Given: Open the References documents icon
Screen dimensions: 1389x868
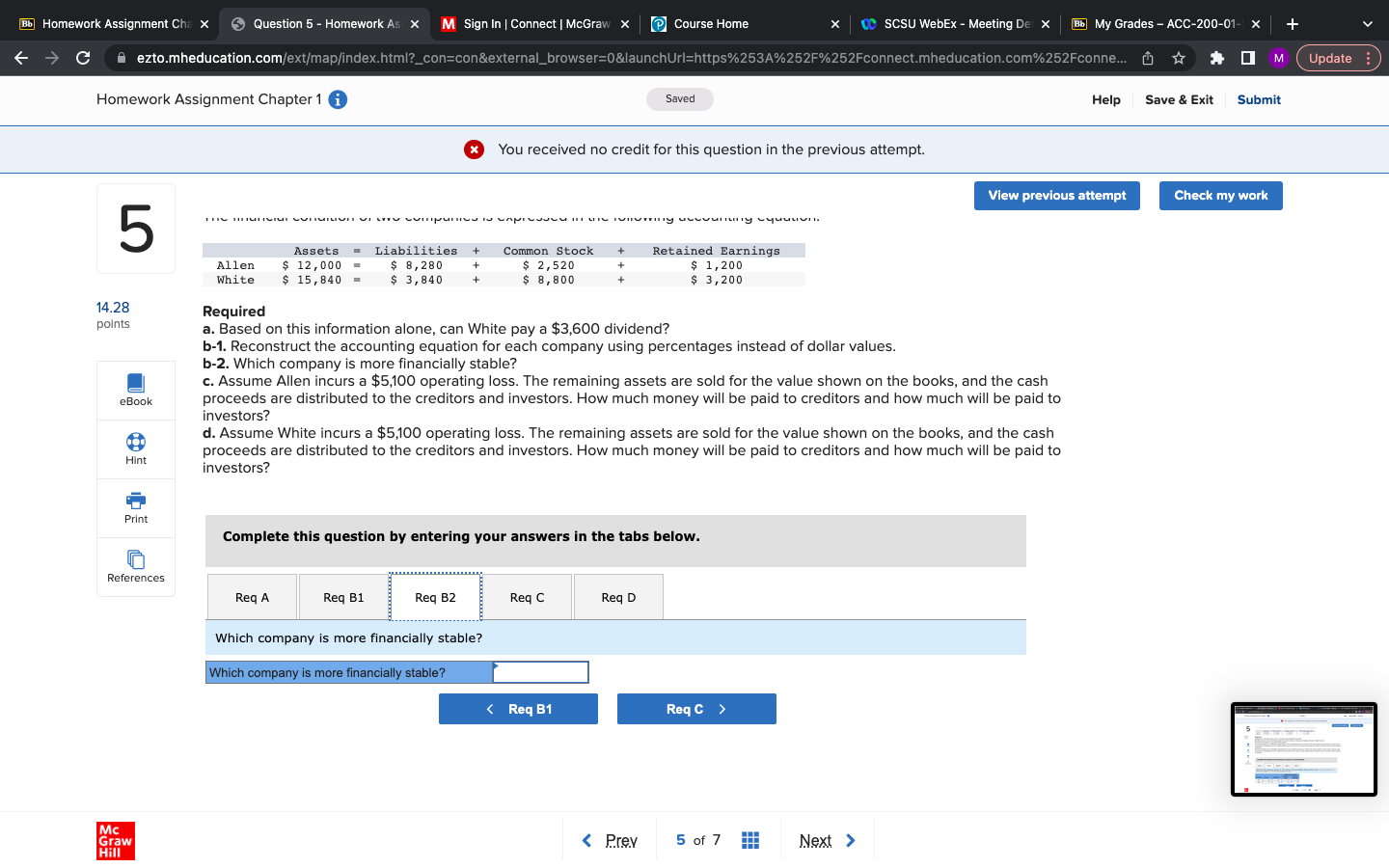Looking at the screenshot, I should pyautogui.click(x=136, y=559).
